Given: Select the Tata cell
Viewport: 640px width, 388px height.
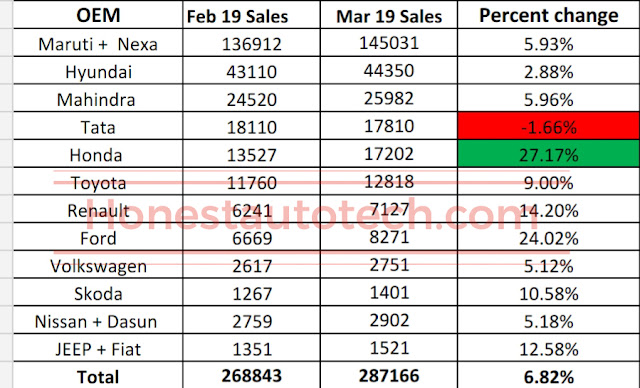Looking at the screenshot, I should pos(98,126).
